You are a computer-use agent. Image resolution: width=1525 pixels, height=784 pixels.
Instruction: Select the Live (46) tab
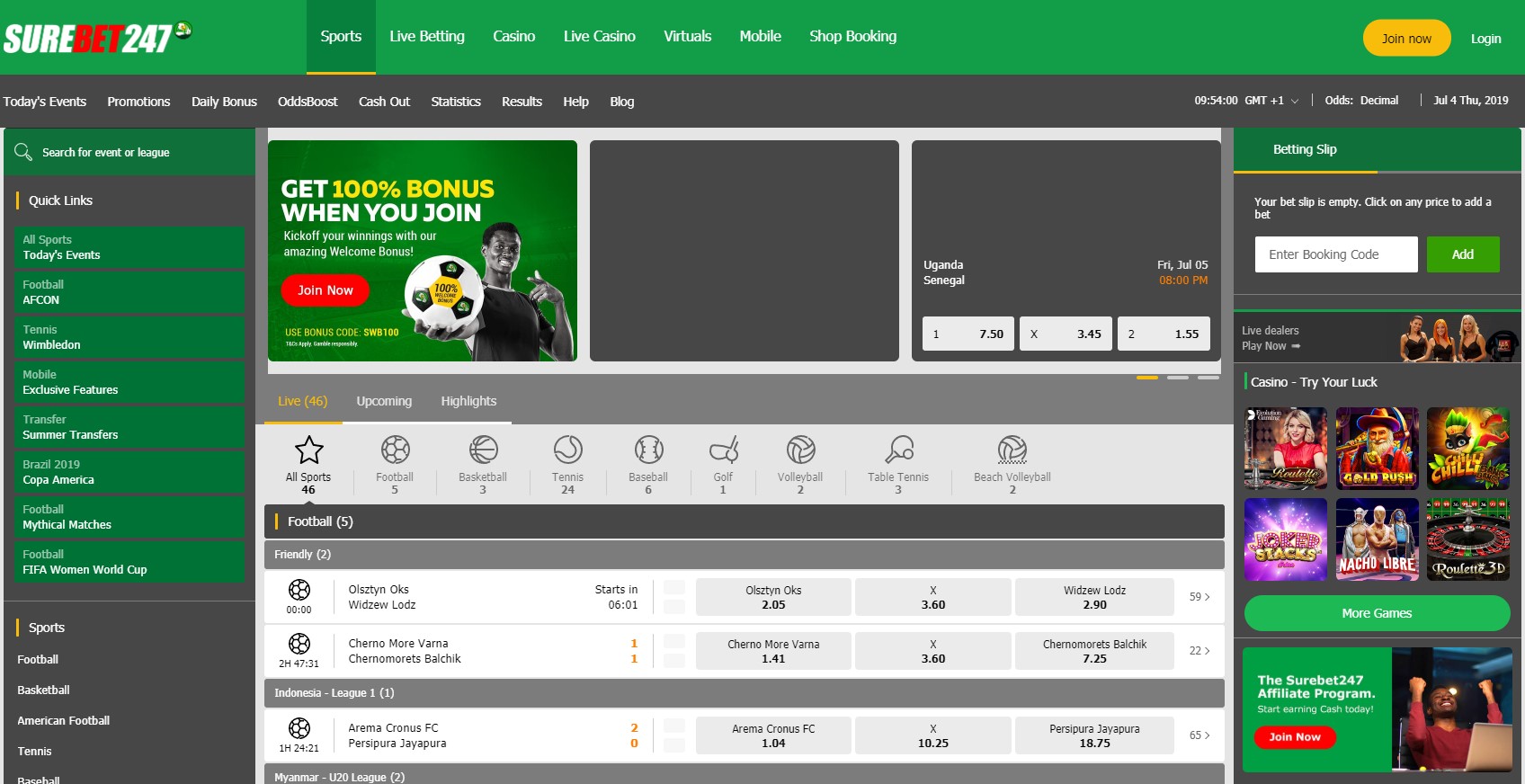[303, 401]
